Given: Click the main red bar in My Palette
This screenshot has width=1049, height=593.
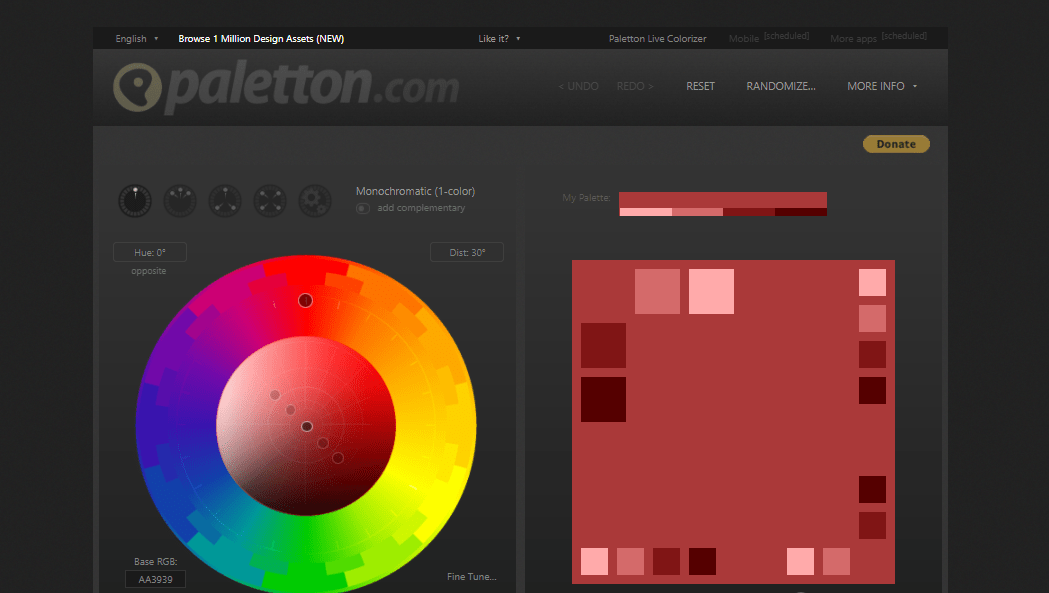Looking at the screenshot, I should (x=723, y=200).
